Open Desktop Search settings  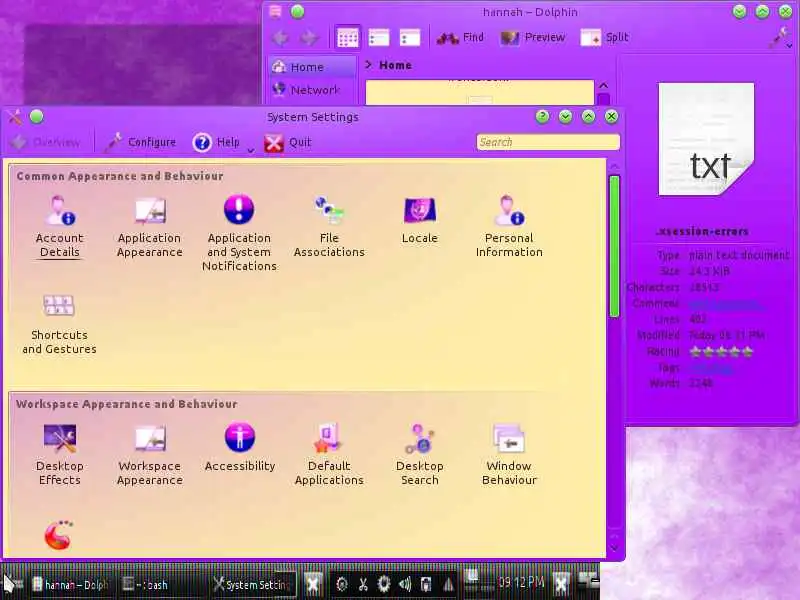tap(419, 455)
